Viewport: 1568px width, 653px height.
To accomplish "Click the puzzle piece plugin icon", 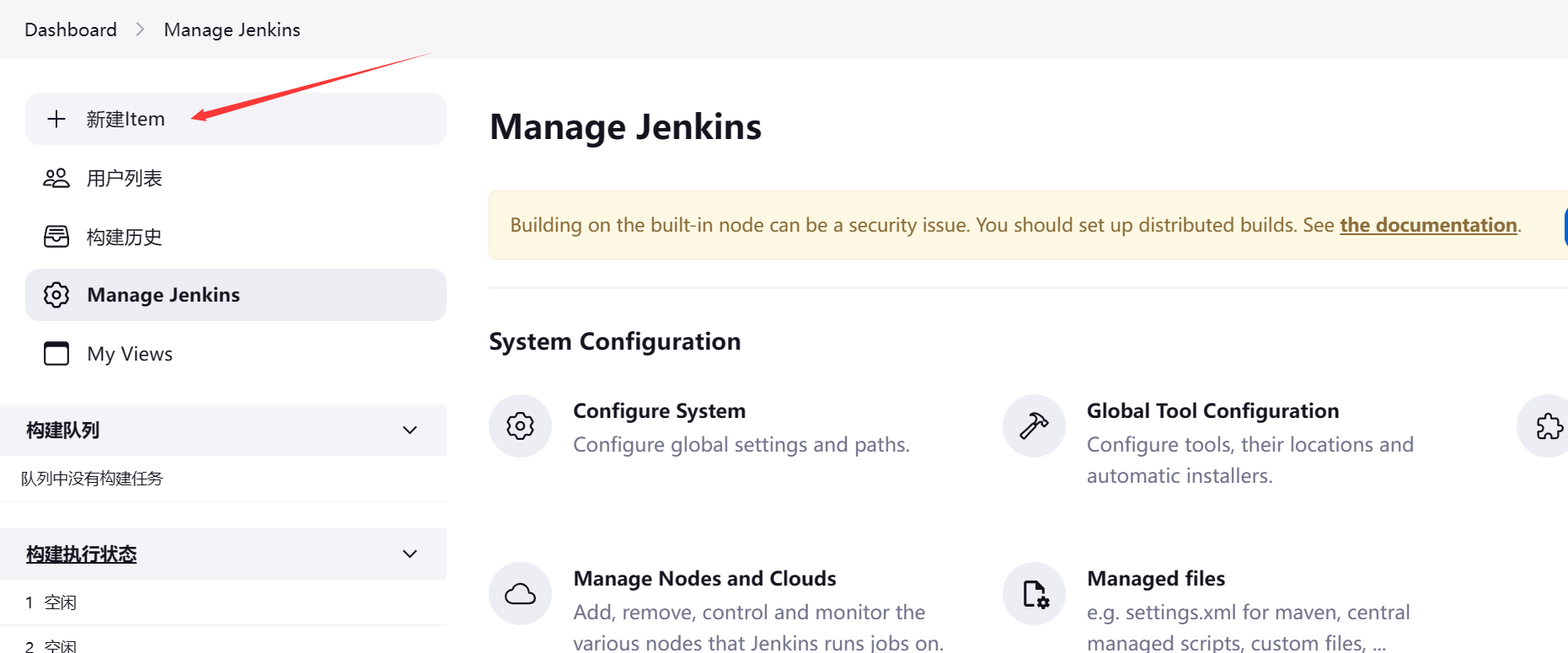I will pyautogui.click(x=1549, y=426).
